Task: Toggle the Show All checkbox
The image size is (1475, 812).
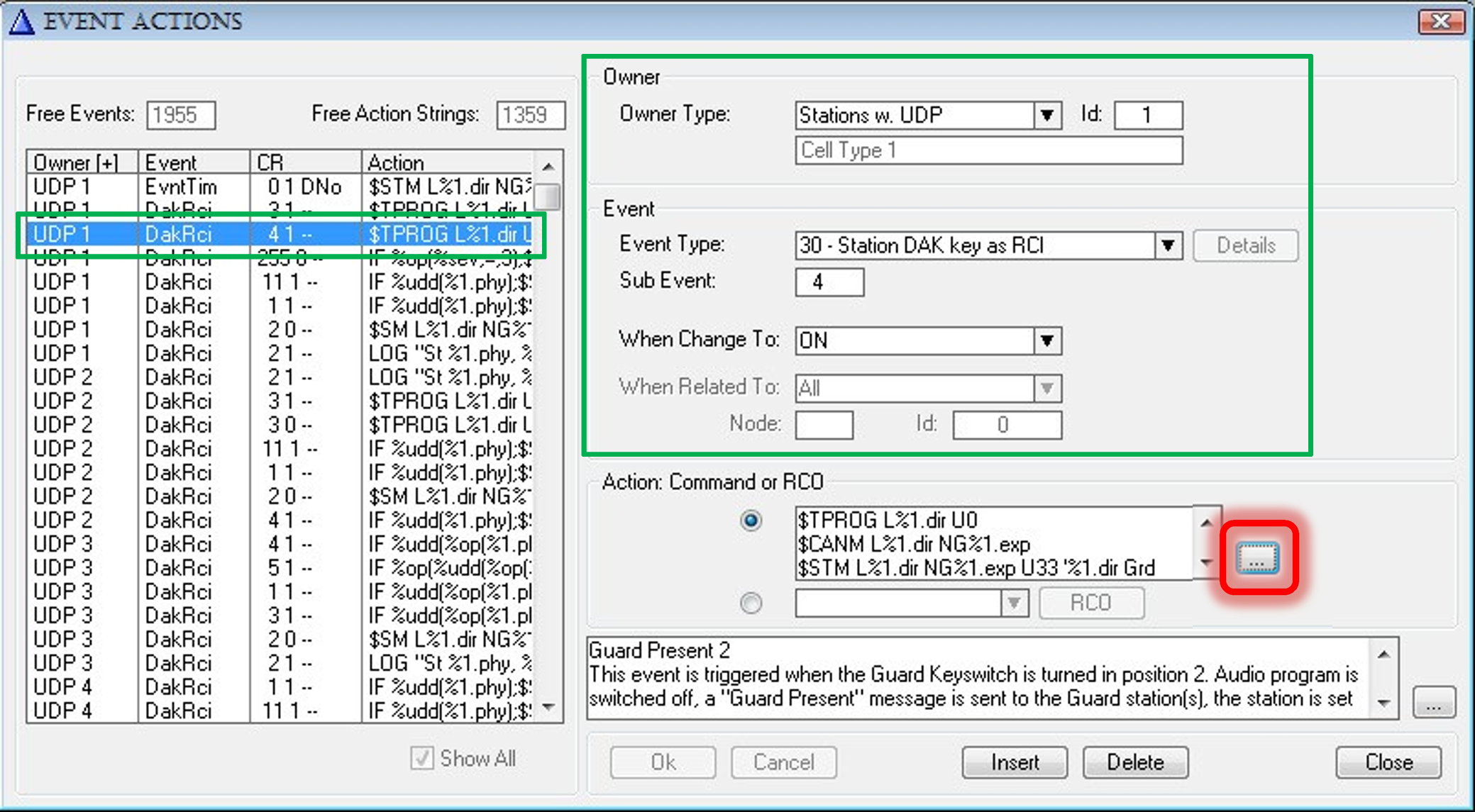Action: pos(422,759)
